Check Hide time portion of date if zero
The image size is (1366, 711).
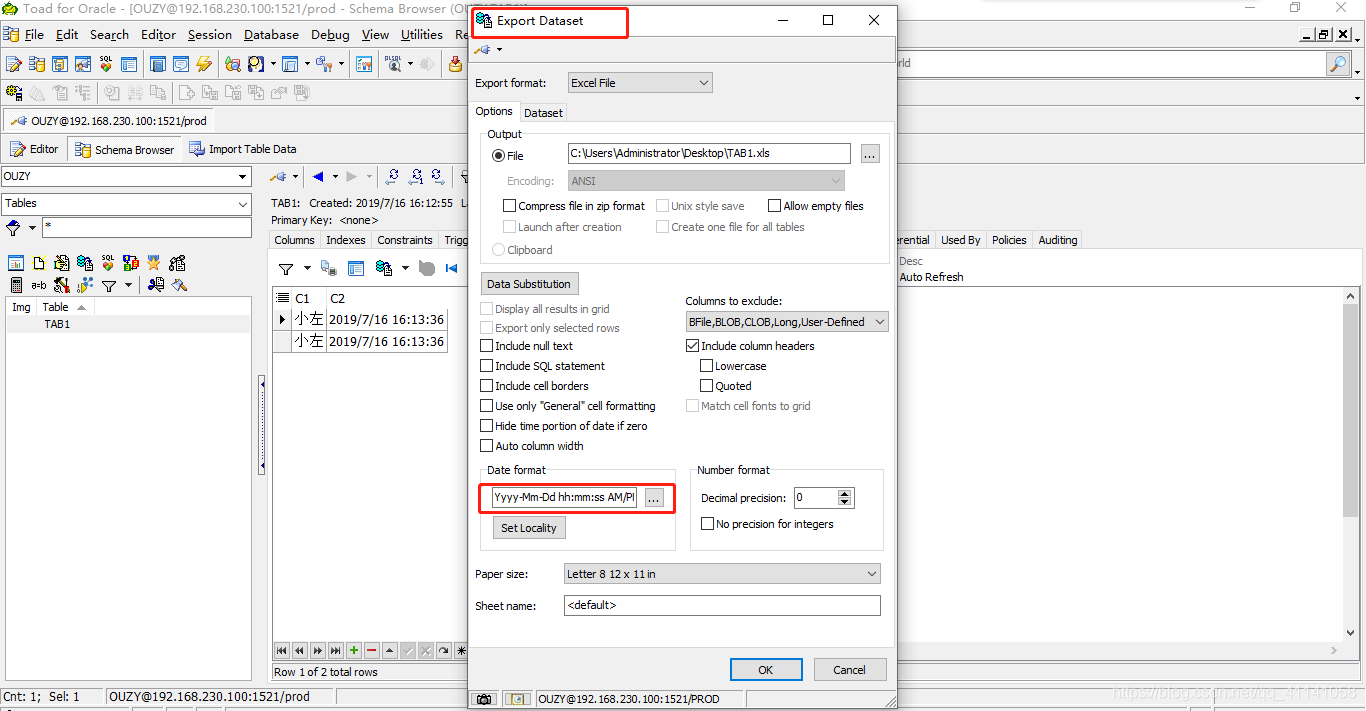(x=565, y=426)
